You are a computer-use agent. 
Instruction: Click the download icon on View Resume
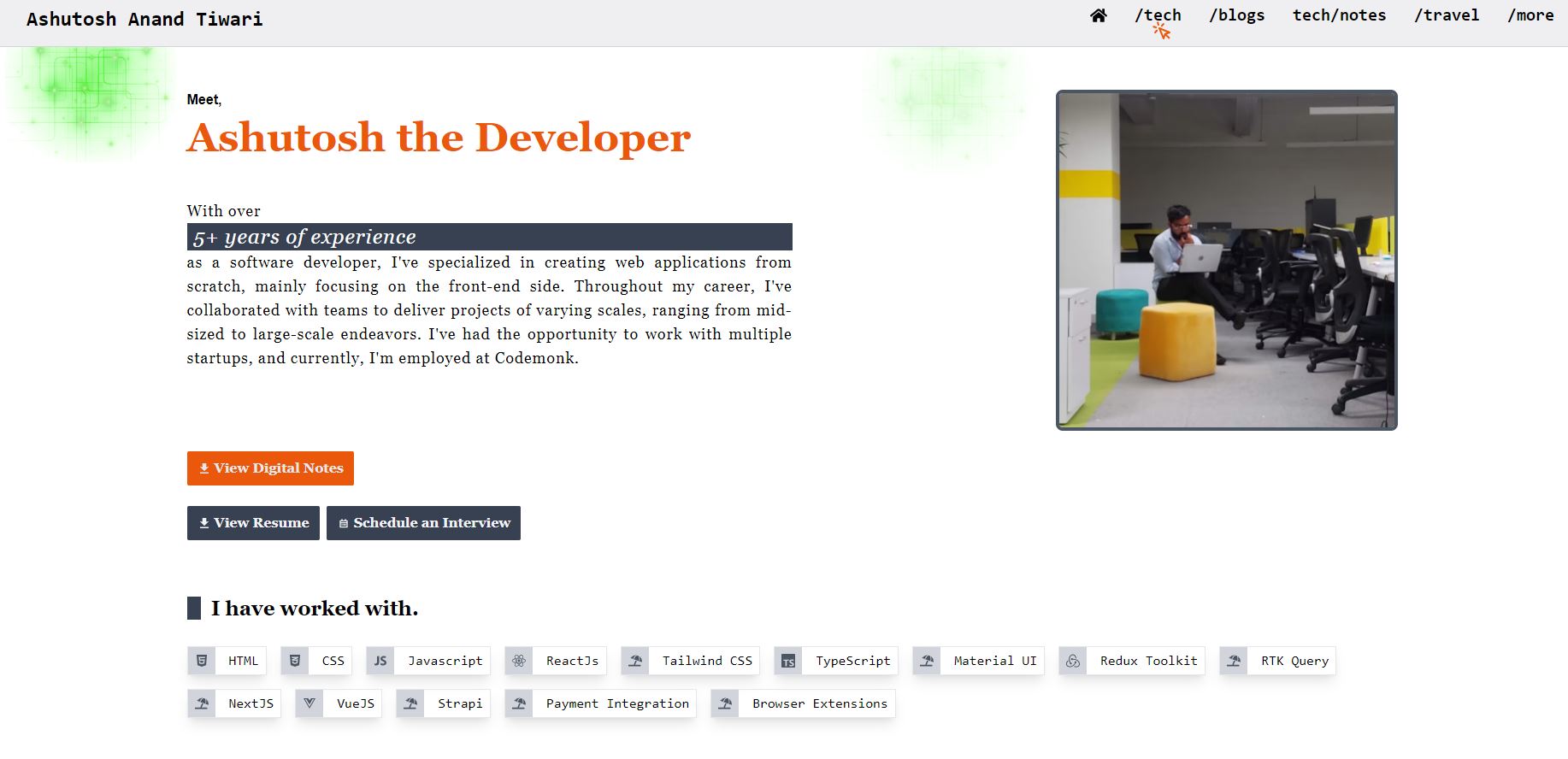[x=204, y=523]
